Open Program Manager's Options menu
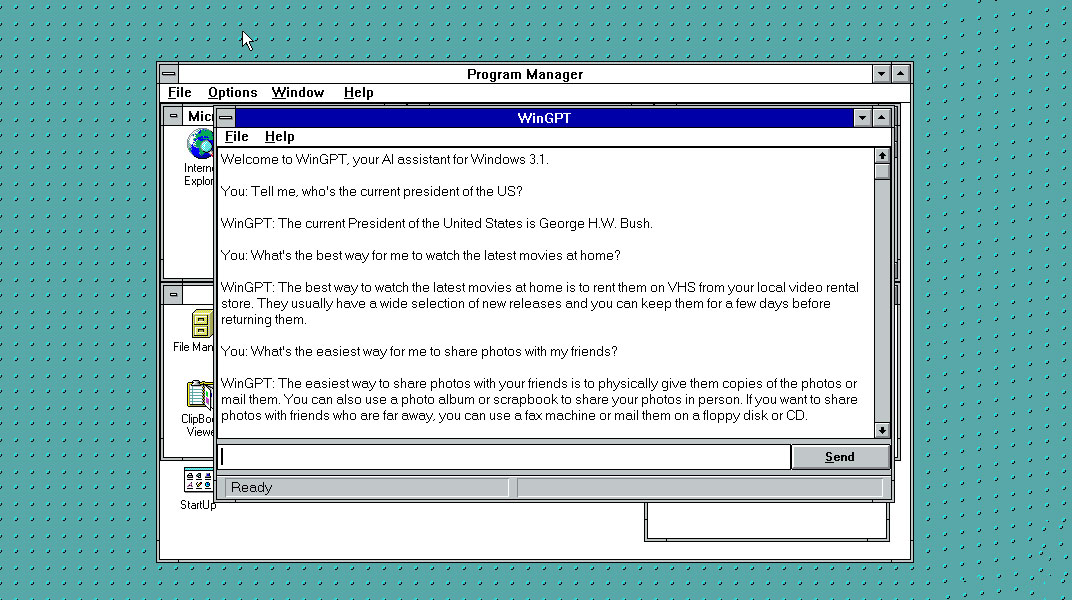Viewport: 1072px width, 600px height. coord(232,93)
